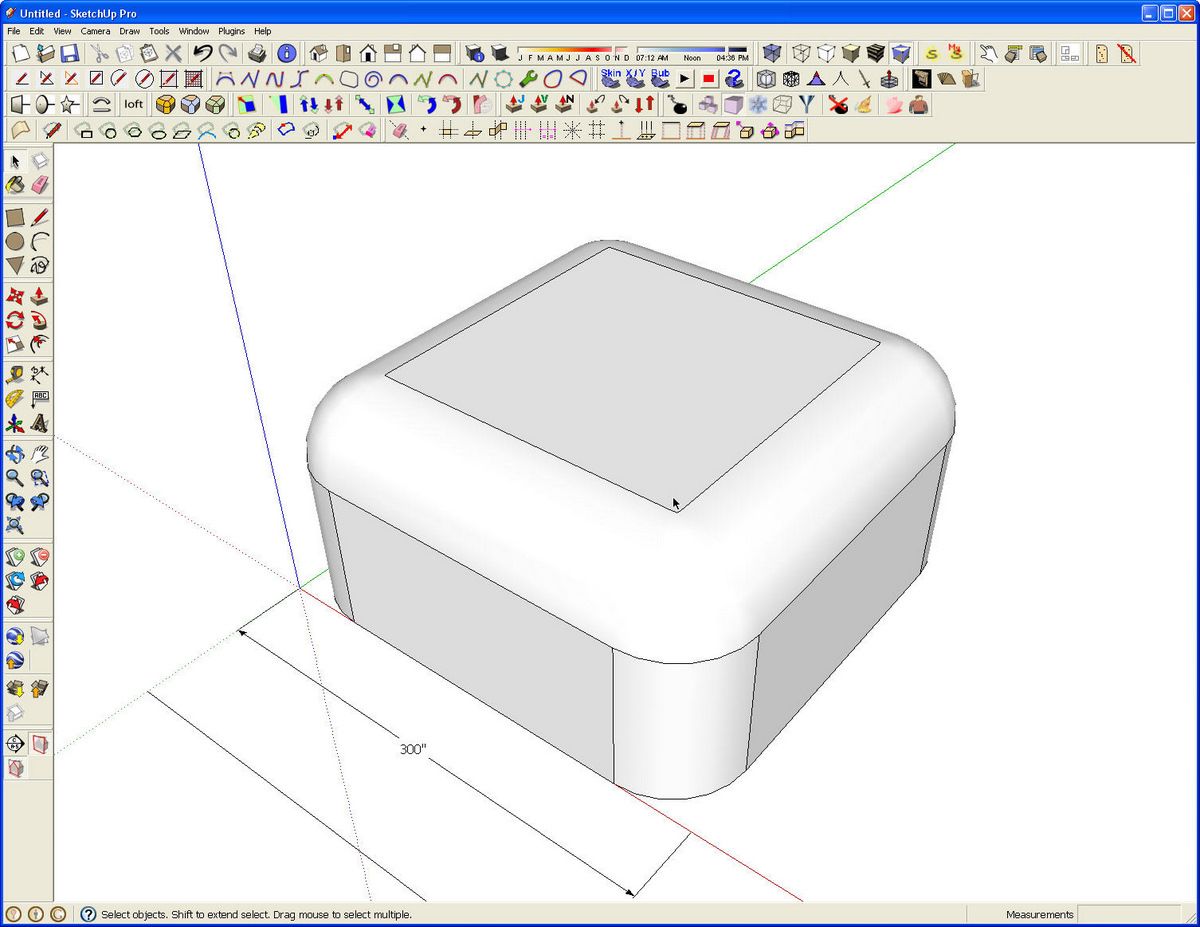Activate the Follow Me tool
1200x927 pixels.
point(40,320)
